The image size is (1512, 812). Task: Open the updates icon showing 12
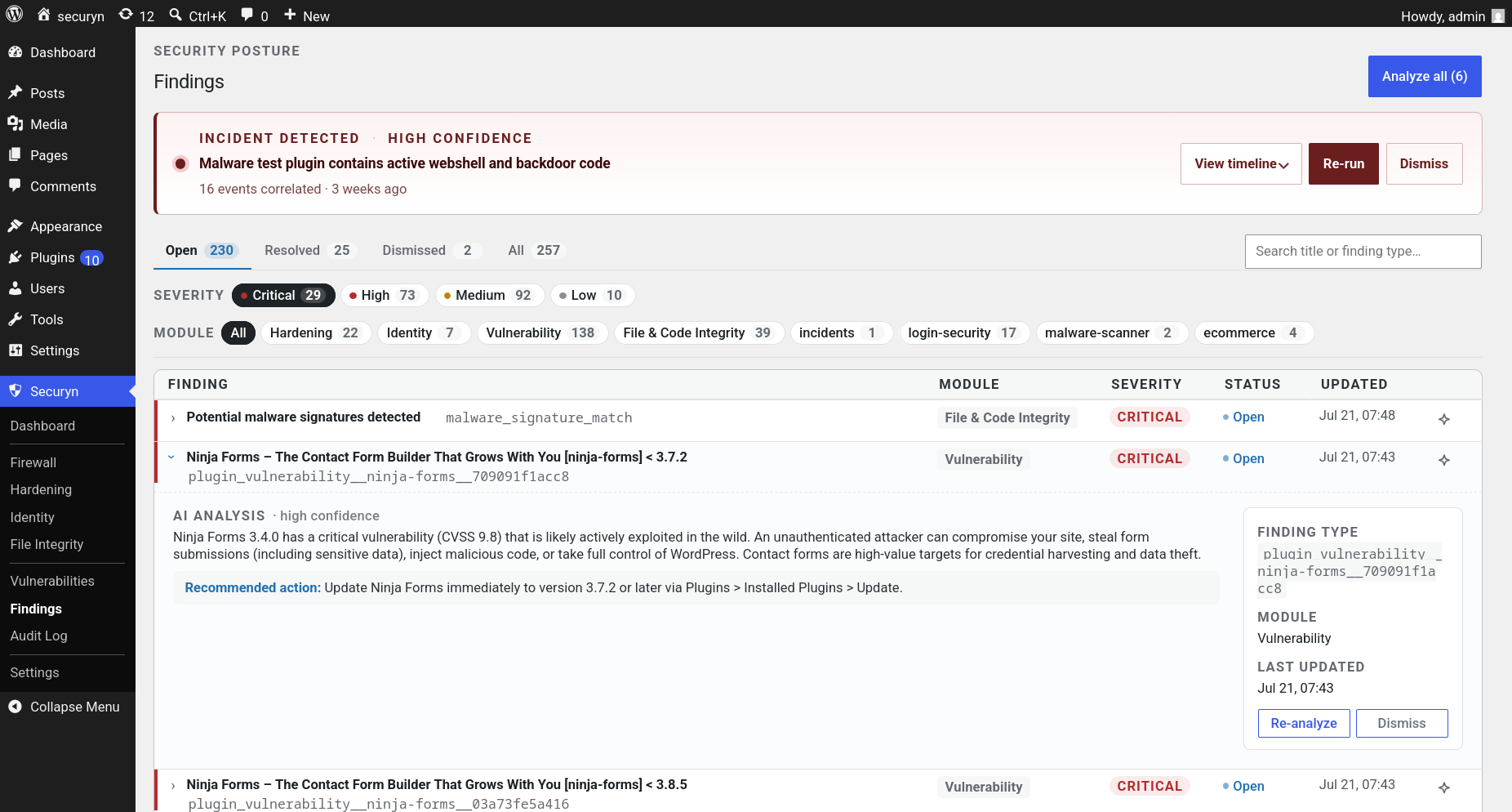point(126,15)
